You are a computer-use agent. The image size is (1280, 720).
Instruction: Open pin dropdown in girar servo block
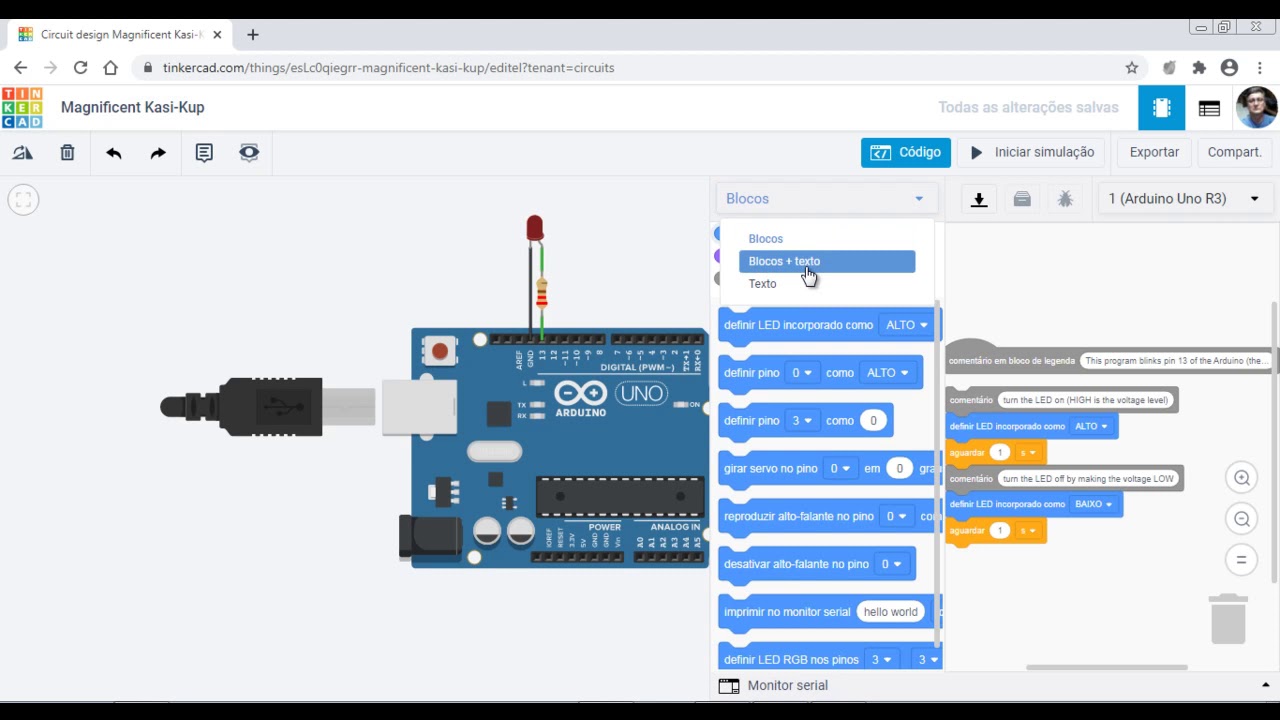click(x=840, y=468)
